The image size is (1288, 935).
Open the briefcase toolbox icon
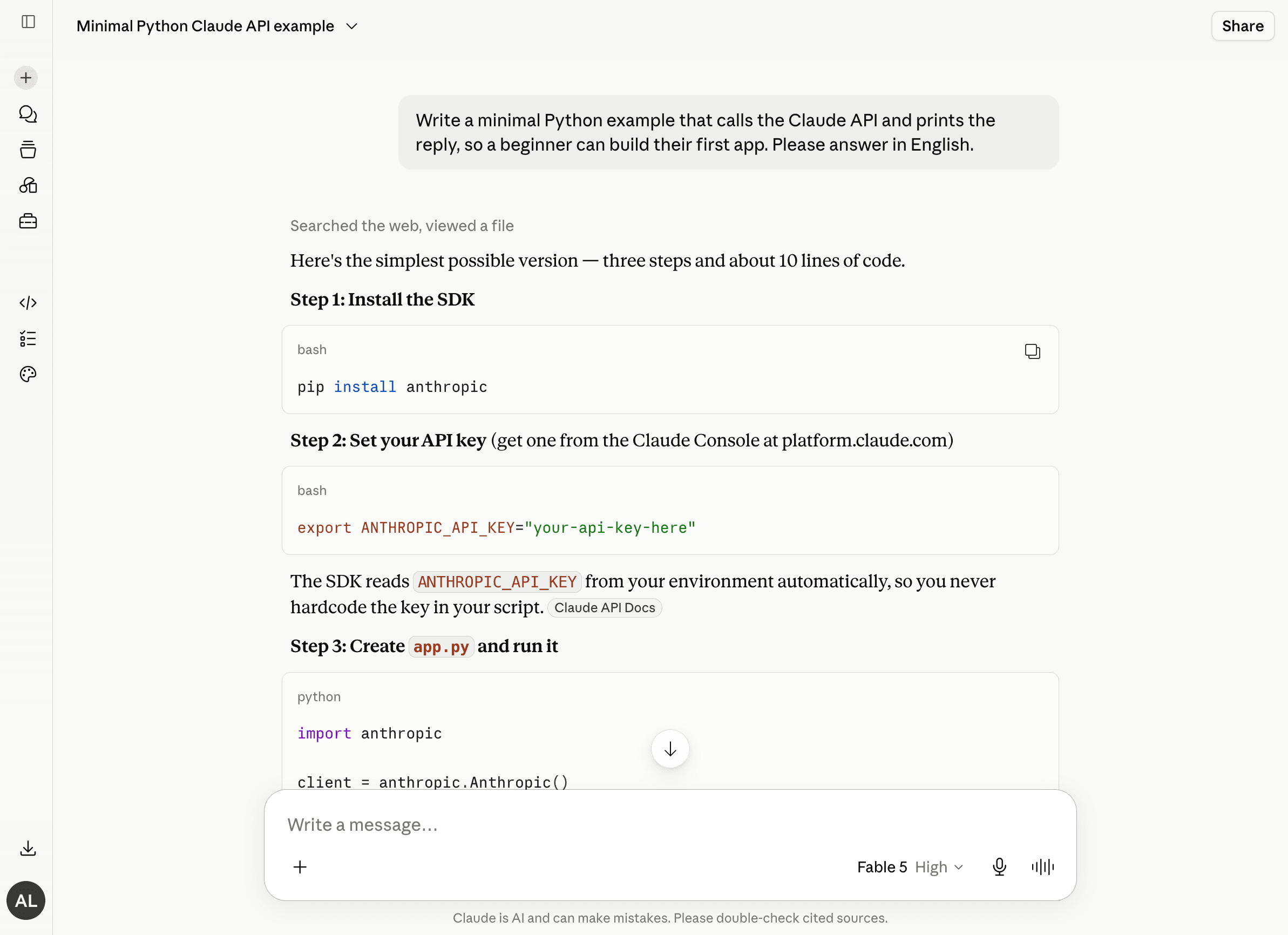click(28, 221)
